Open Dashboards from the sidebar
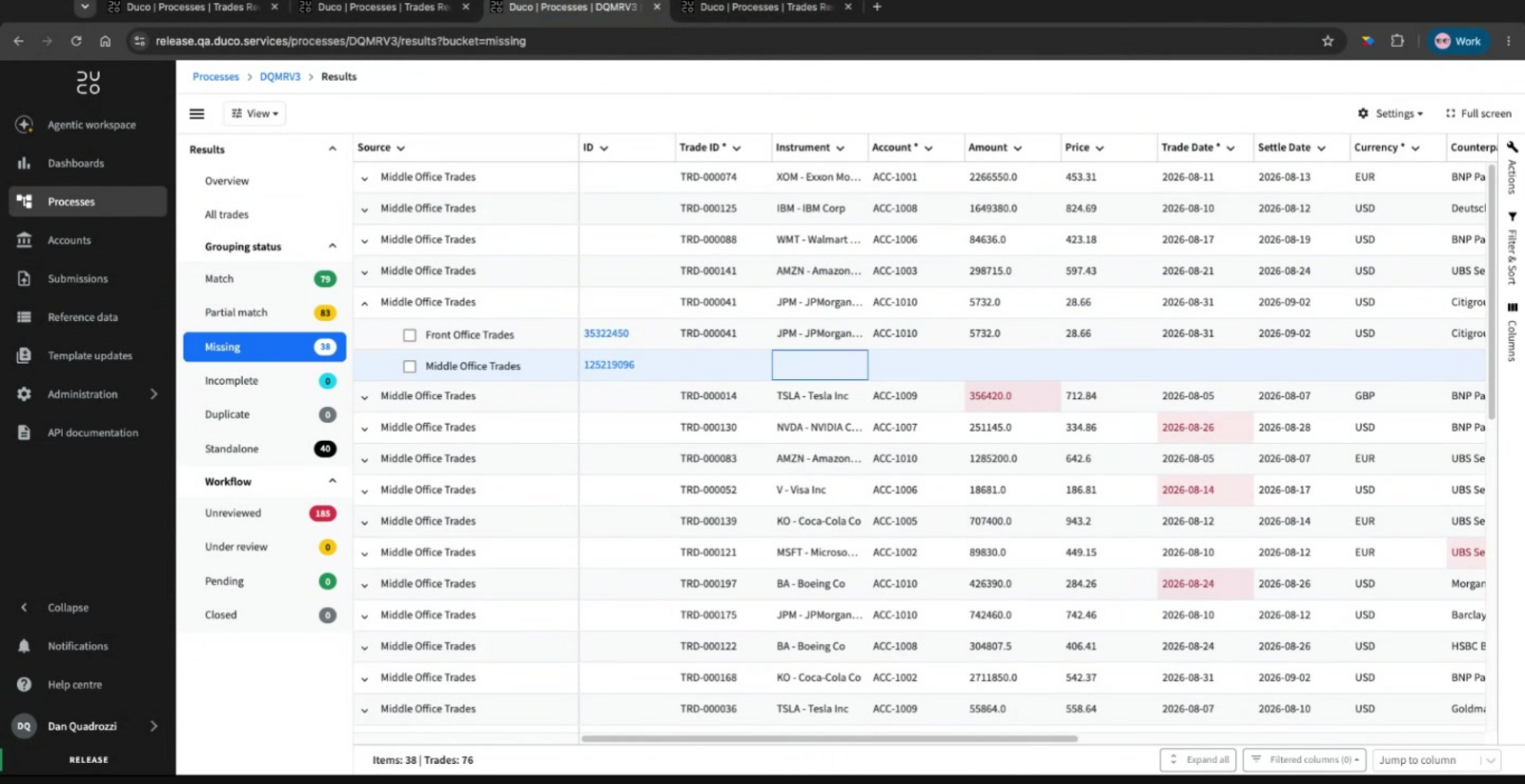 click(x=75, y=163)
